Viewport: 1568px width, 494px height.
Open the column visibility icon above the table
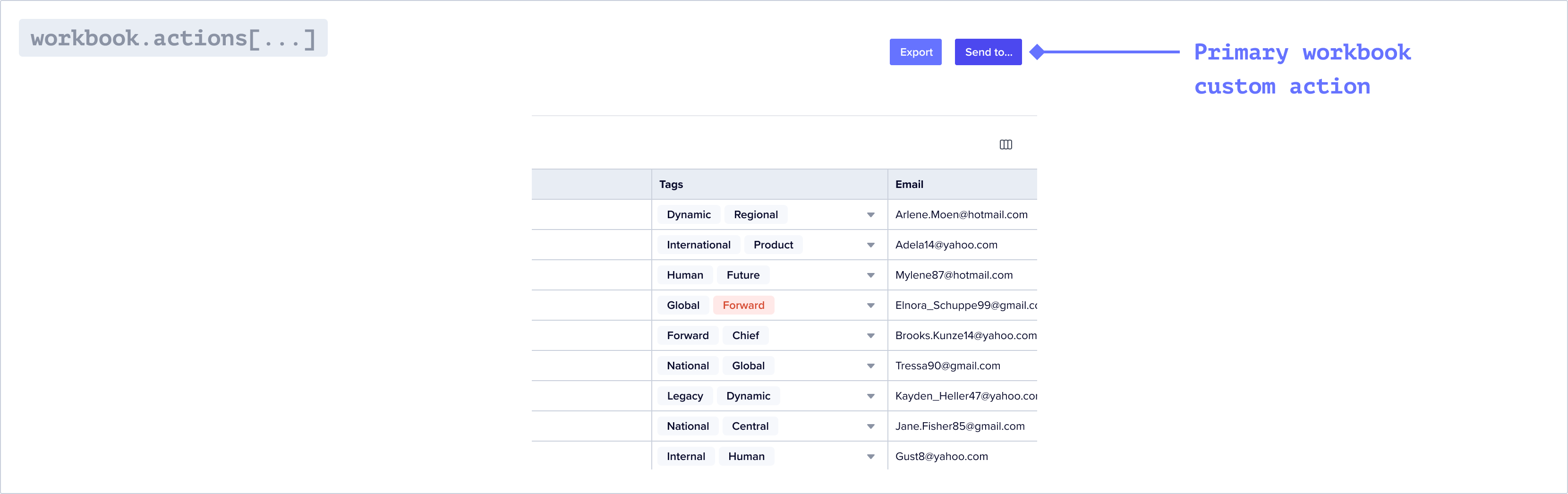pos(1006,144)
